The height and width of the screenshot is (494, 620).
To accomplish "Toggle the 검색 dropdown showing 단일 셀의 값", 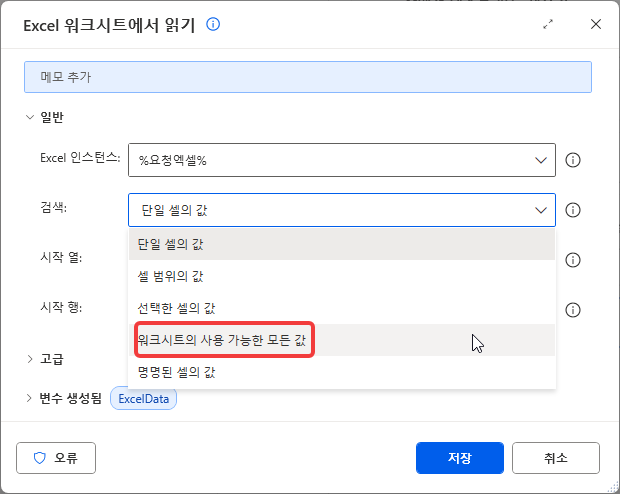I will tap(342, 210).
